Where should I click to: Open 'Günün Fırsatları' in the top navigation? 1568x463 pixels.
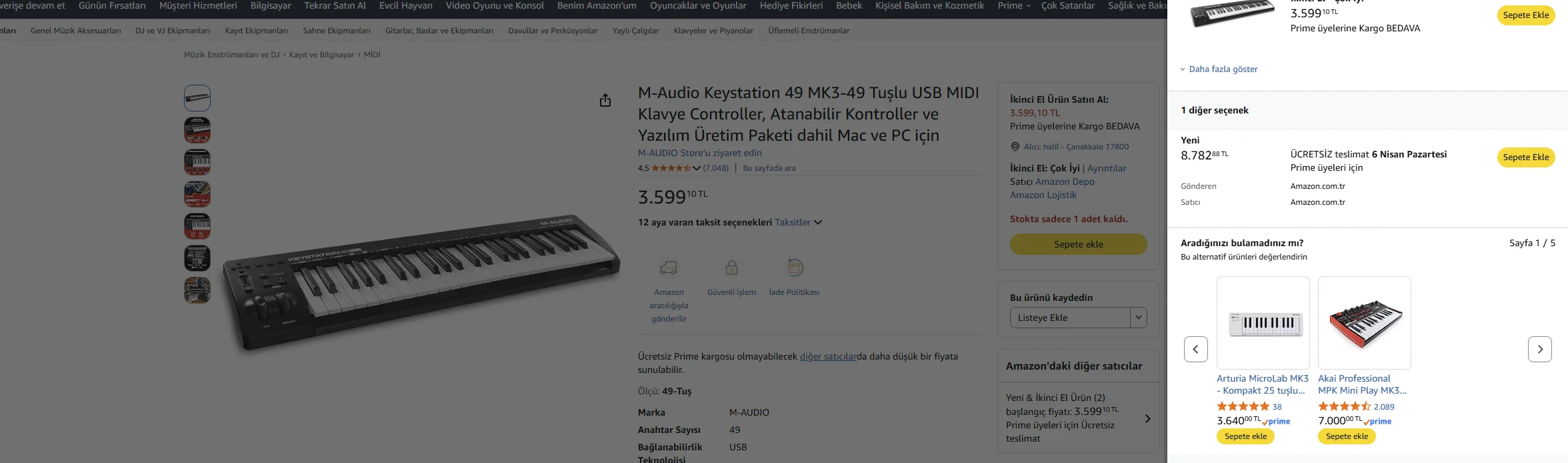(x=112, y=5)
